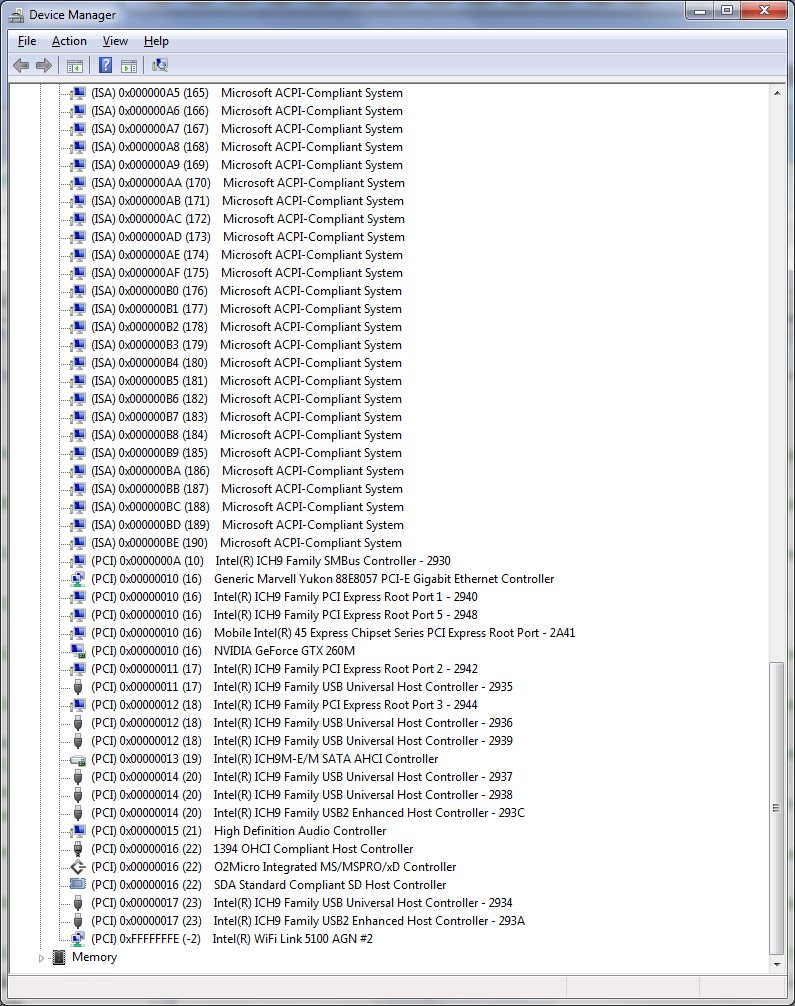The height and width of the screenshot is (1006, 795).
Task: Select ISA 0x000000B4 (180) entry
Action: point(246,362)
